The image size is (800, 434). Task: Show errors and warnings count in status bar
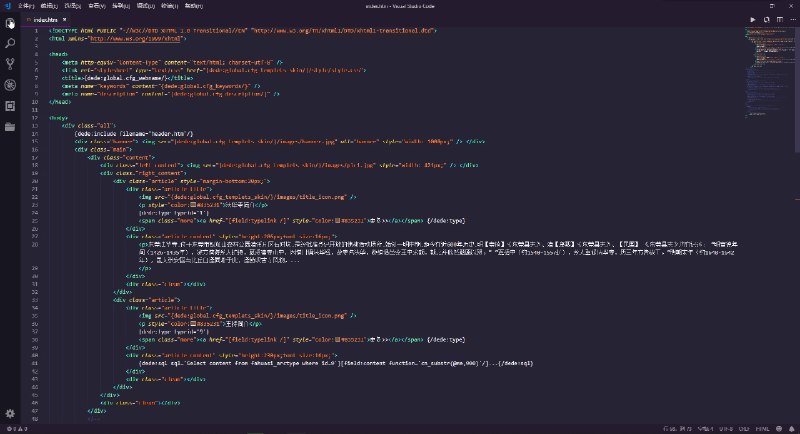pyautogui.click(x=17, y=429)
